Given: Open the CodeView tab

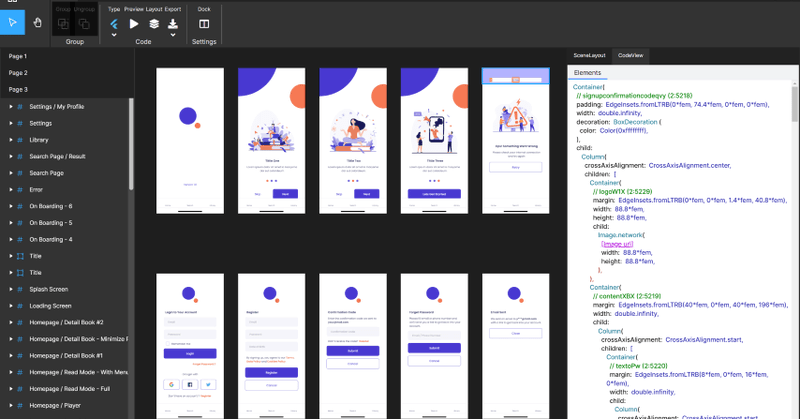Looking at the screenshot, I should pos(631,56).
